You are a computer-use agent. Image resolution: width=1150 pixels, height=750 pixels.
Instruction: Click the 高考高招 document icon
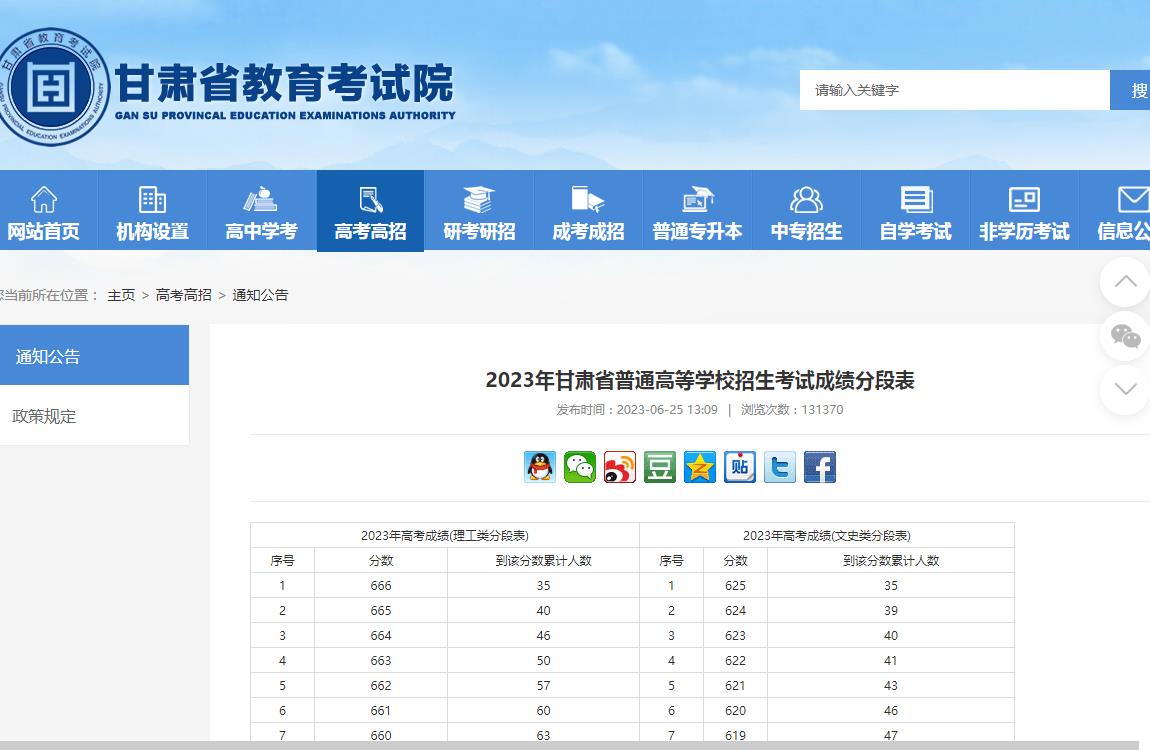click(370, 199)
